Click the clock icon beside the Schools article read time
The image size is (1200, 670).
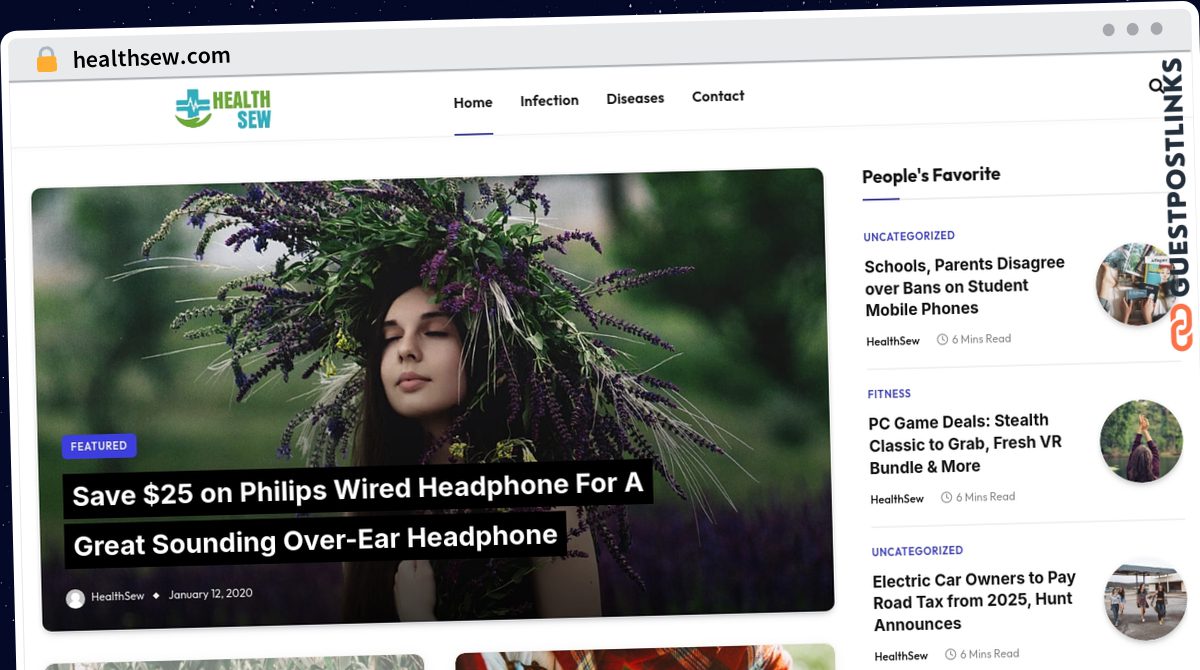click(942, 340)
